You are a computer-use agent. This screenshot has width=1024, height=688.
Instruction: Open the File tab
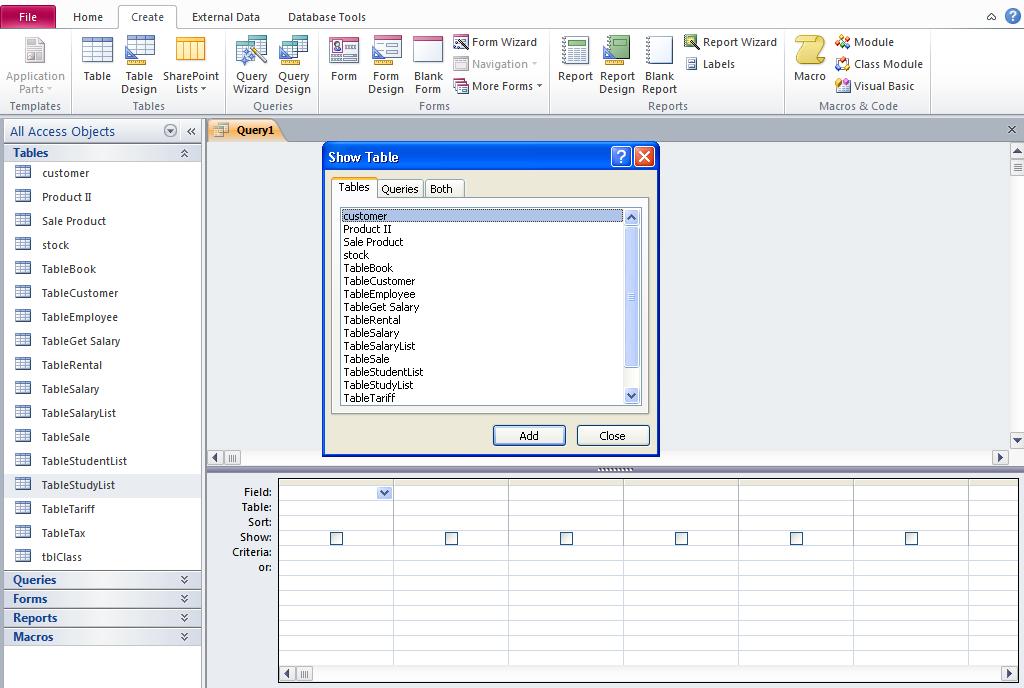28,17
